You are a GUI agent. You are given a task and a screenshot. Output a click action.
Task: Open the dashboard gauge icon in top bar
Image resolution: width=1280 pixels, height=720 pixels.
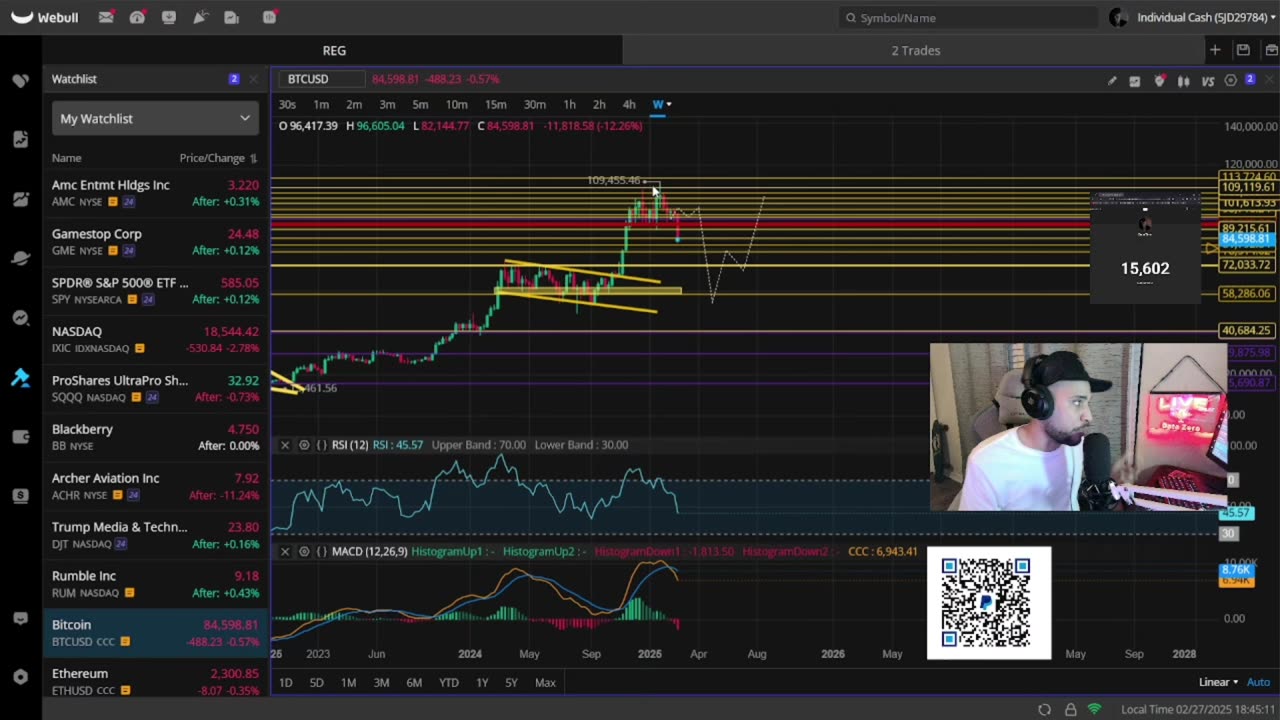pyautogui.click(x=137, y=17)
